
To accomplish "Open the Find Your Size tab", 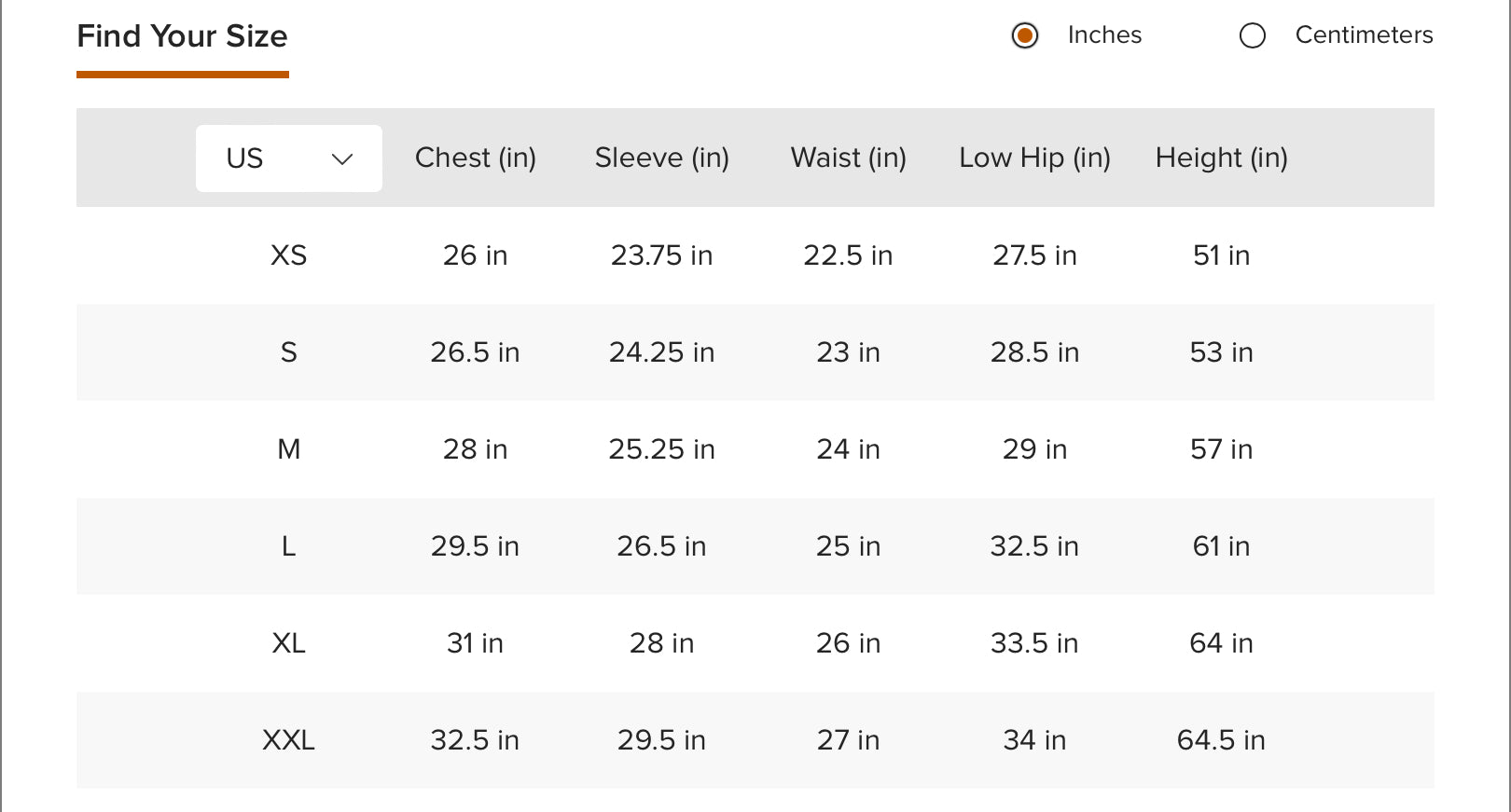I will (182, 36).
